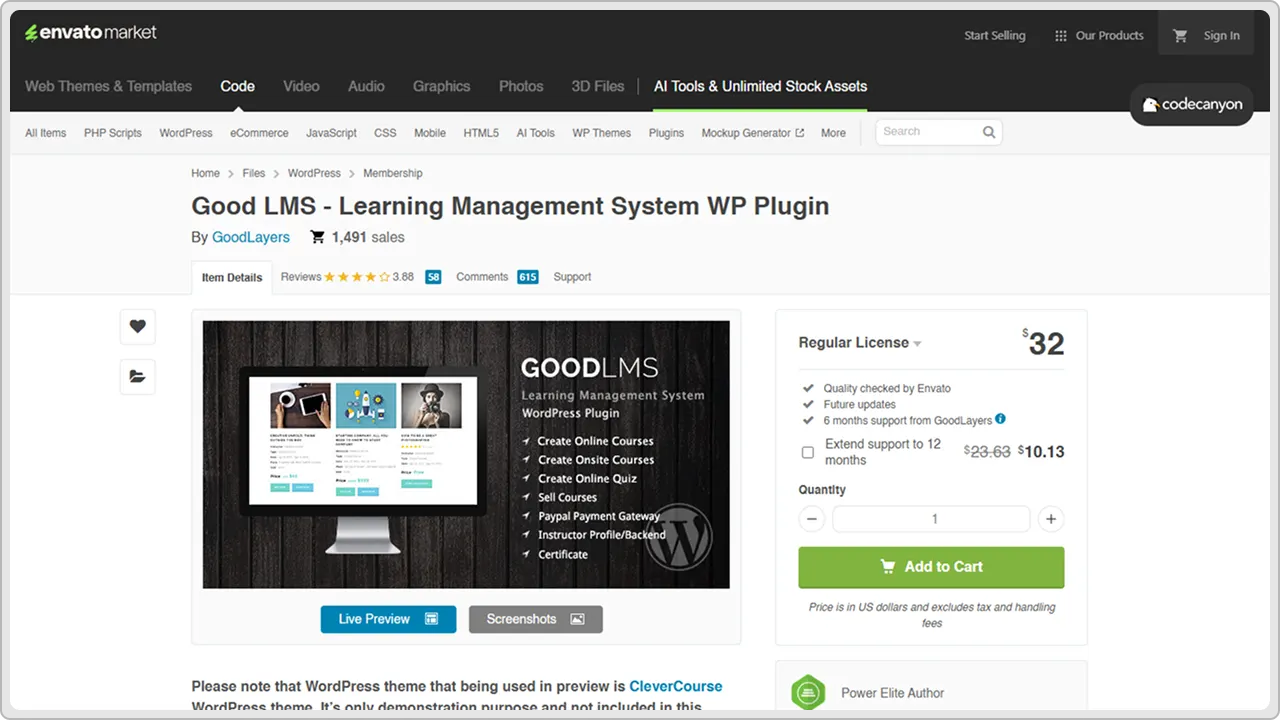The width and height of the screenshot is (1280, 720).
Task: Click the CodeCanyon badge
Action: click(1192, 105)
